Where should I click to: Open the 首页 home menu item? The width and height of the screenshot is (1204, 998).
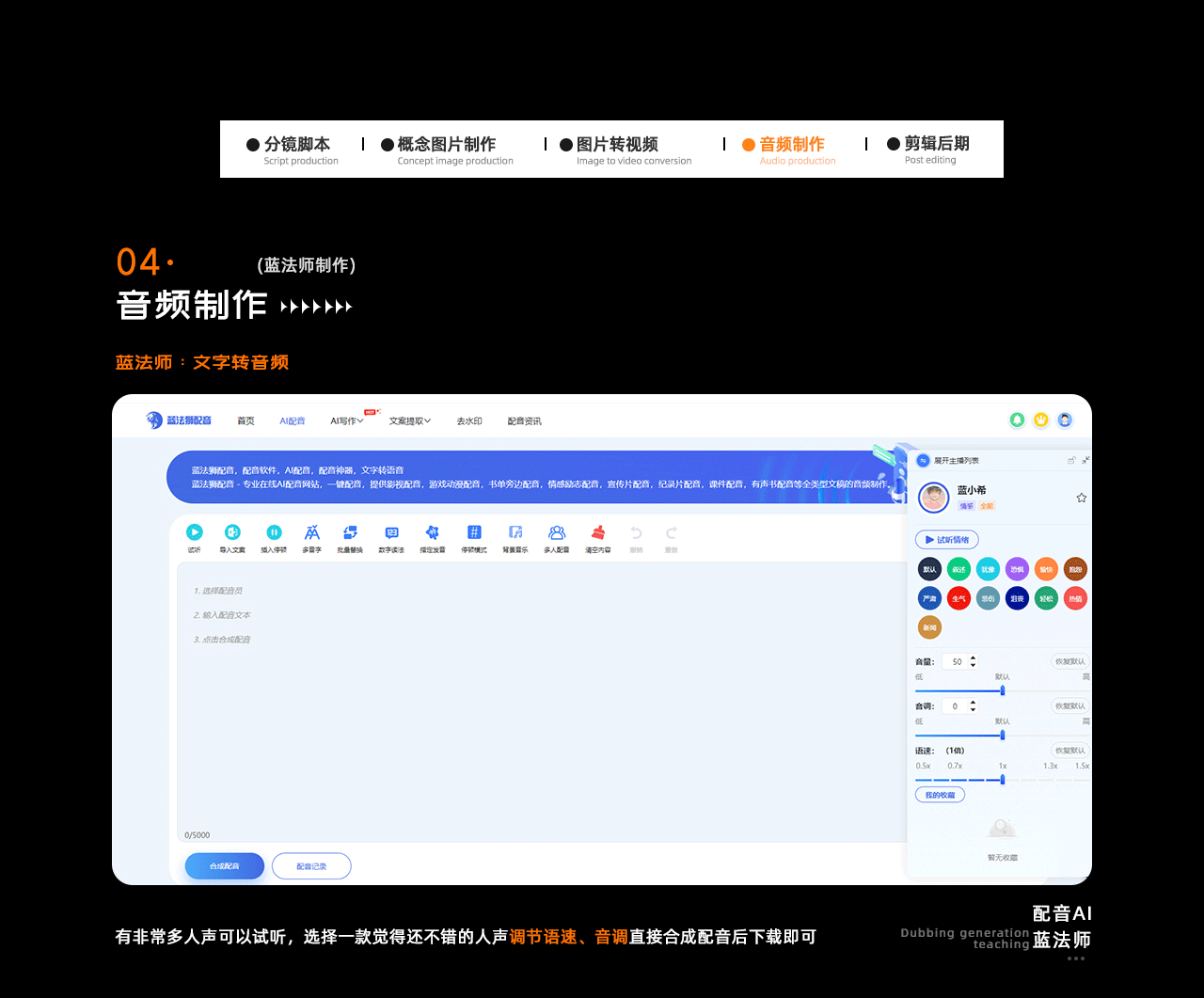(246, 420)
